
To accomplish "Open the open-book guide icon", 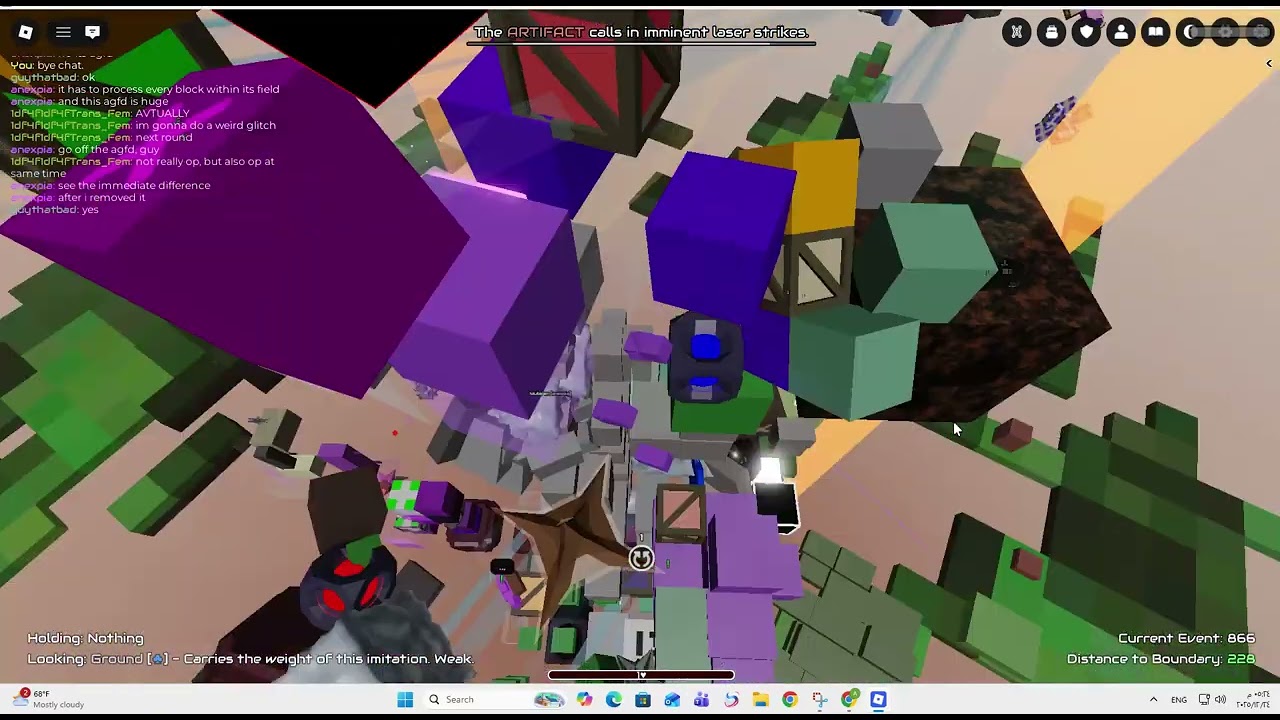I will [x=1156, y=32].
